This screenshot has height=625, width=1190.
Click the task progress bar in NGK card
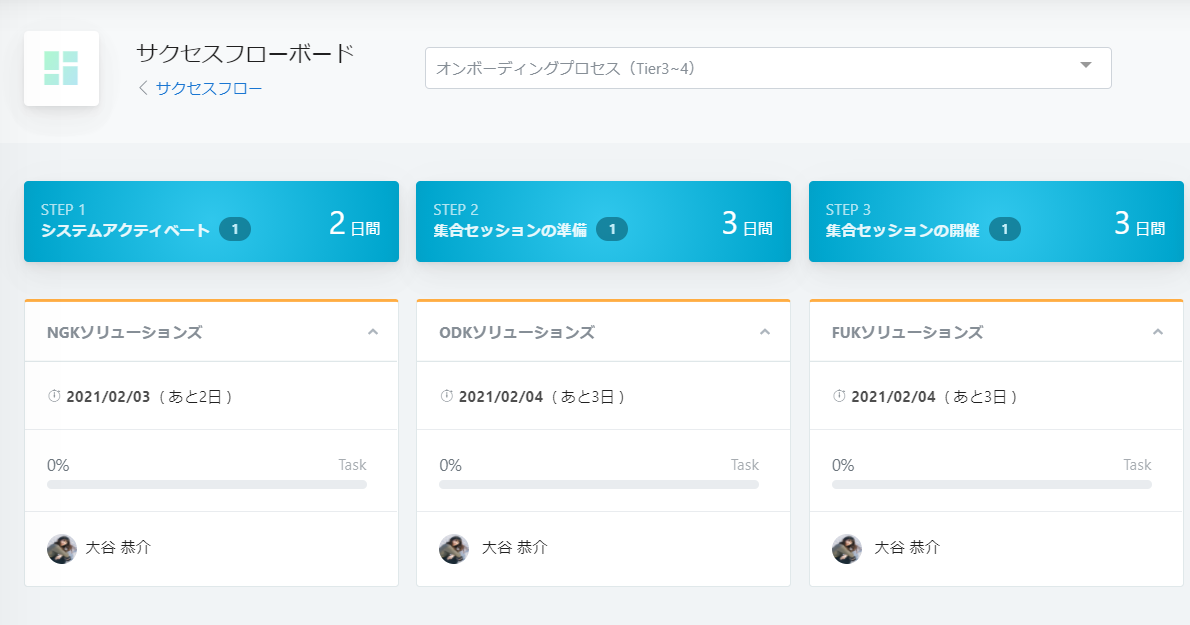click(x=207, y=485)
